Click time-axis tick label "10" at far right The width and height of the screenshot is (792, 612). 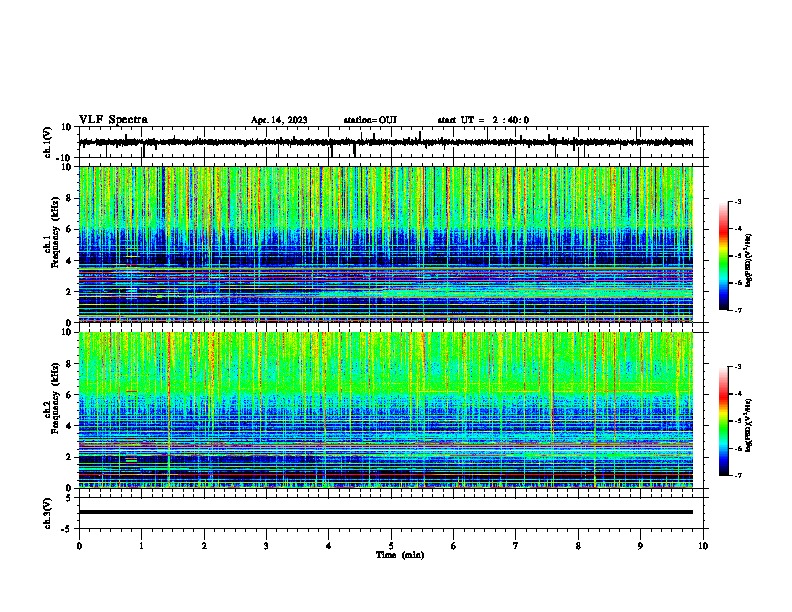[x=703, y=546]
